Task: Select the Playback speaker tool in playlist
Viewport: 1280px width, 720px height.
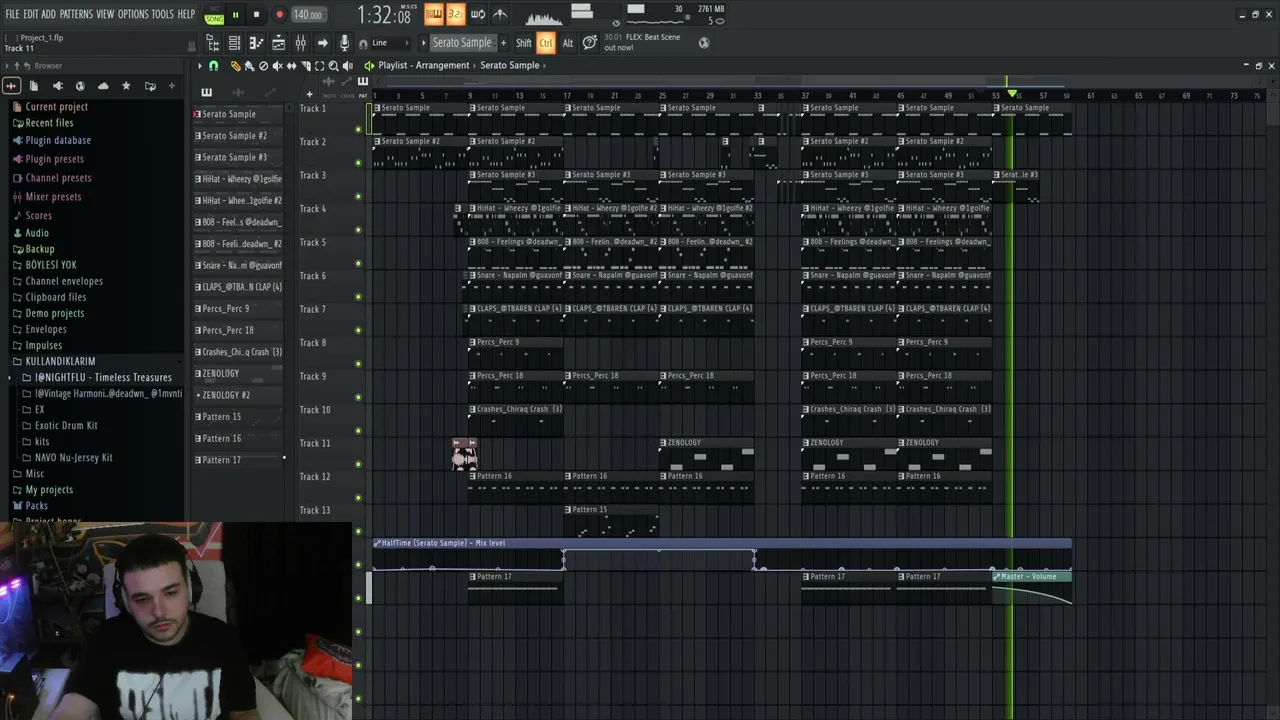Action: 347,66
